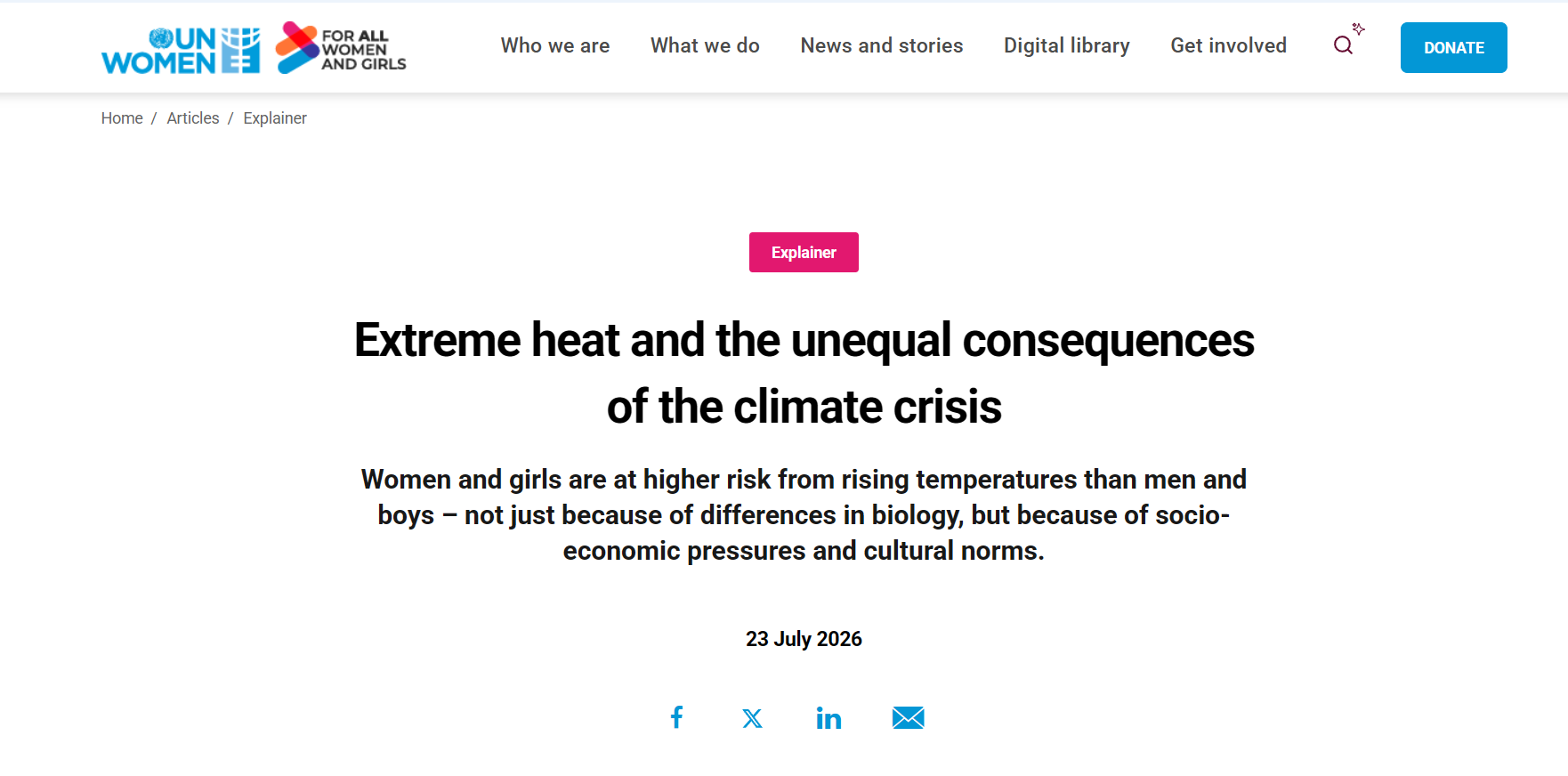Image resolution: width=1568 pixels, height=776 pixels.
Task: Share article on Facebook
Action: tap(676, 717)
